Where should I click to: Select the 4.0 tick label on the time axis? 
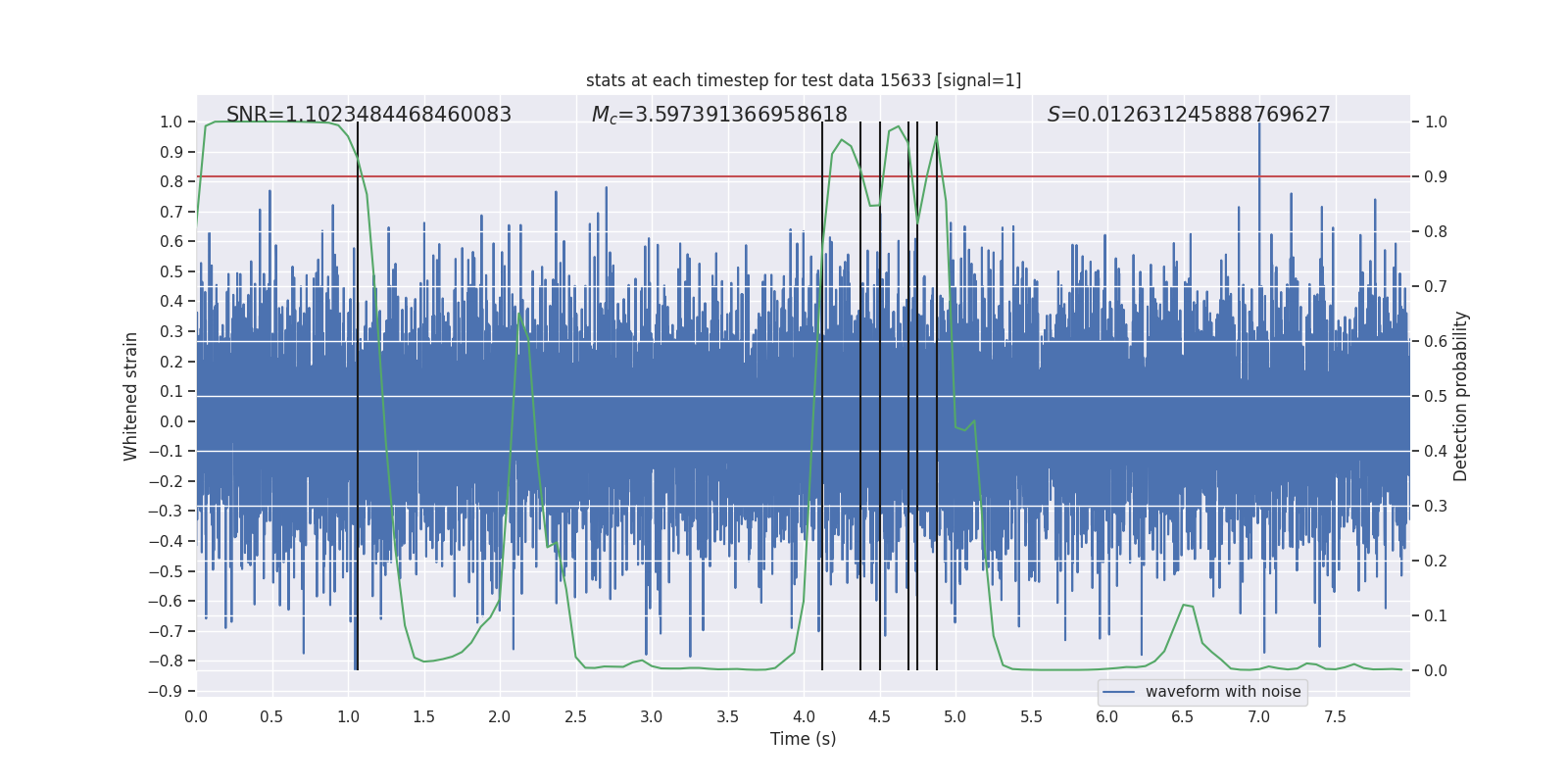pos(804,716)
